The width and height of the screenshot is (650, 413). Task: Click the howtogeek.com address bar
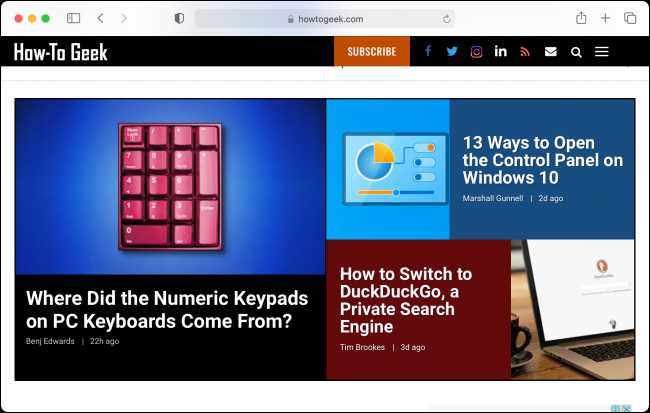point(325,19)
